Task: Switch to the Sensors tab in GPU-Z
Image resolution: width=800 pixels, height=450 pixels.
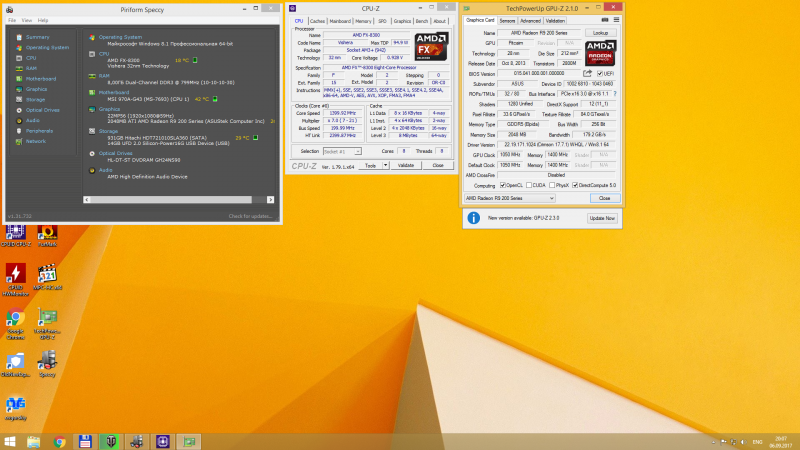Action: point(507,21)
